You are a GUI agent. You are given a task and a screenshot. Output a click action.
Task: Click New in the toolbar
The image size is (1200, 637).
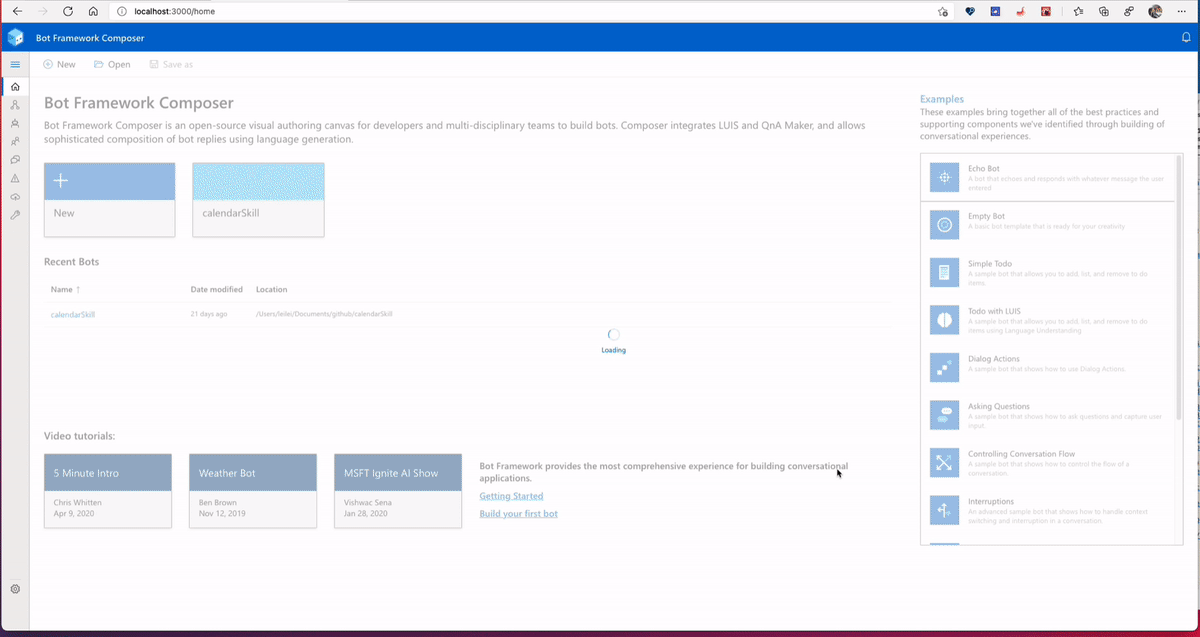click(59, 64)
